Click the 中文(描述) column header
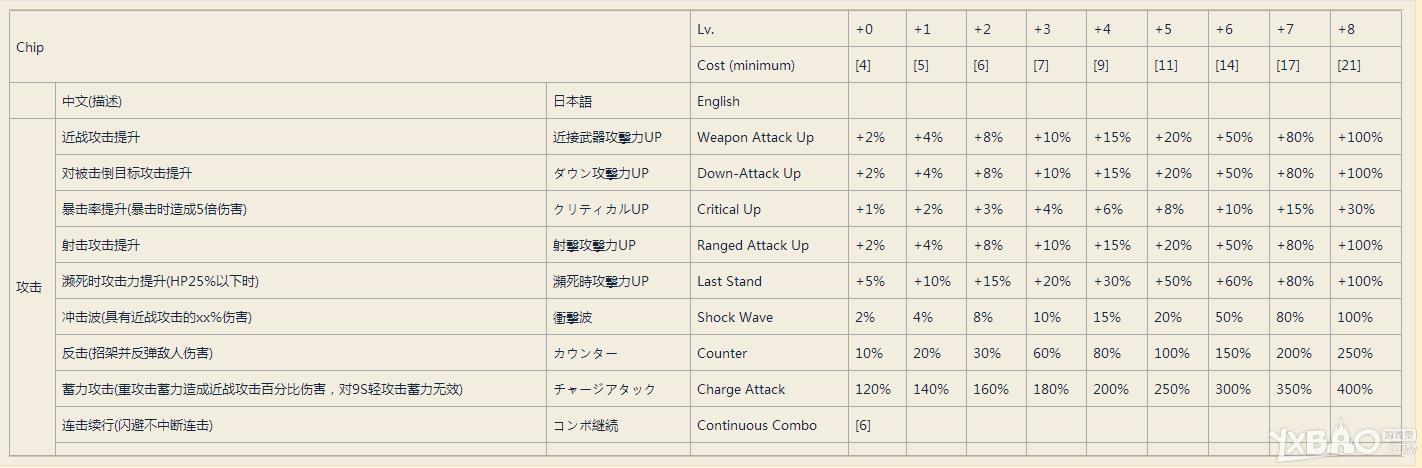The width and height of the screenshot is (1422, 468). tap(92, 101)
